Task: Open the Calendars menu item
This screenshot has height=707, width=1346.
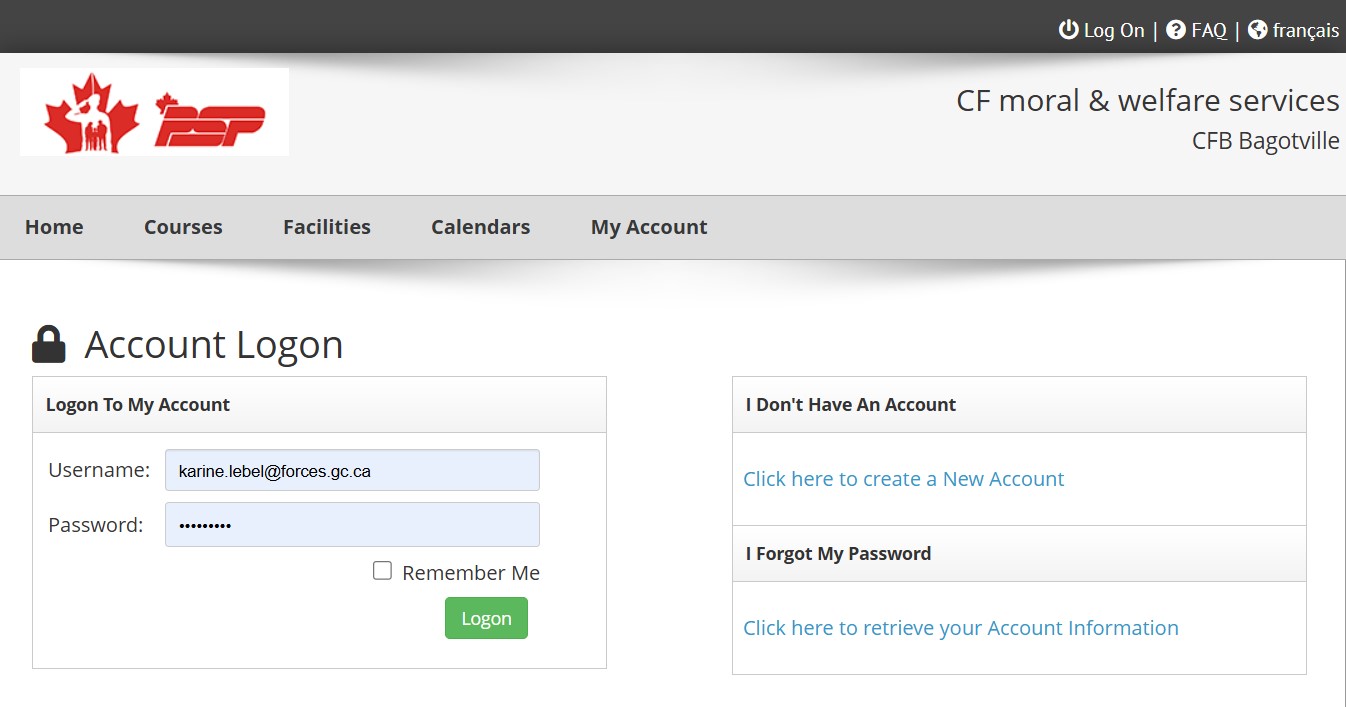Action: point(480,227)
